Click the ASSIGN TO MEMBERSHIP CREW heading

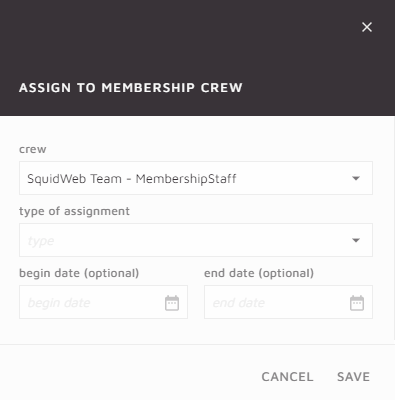(x=131, y=88)
